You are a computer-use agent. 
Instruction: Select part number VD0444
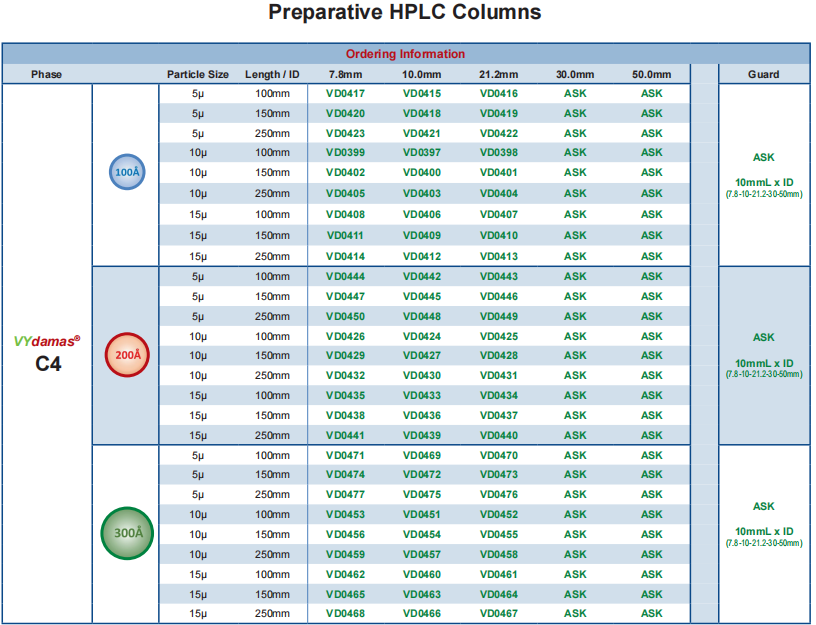click(x=346, y=276)
